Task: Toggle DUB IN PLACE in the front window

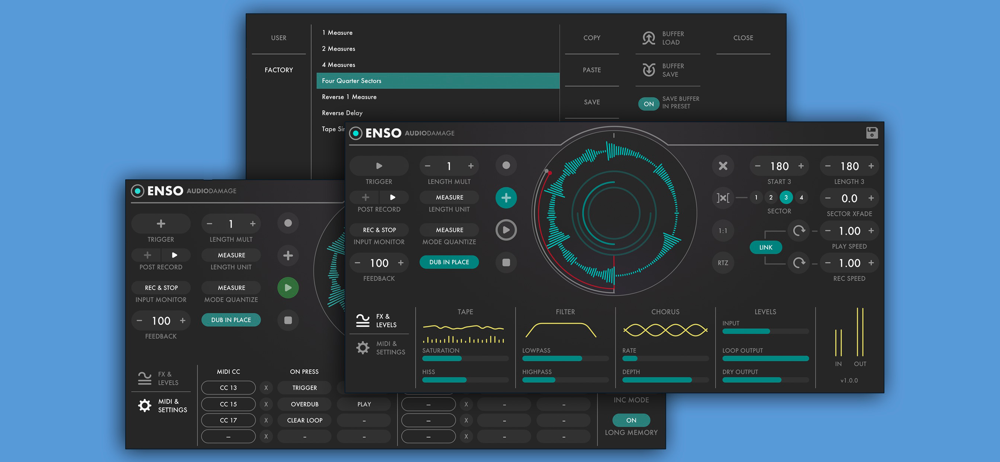Action: (449, 262)
